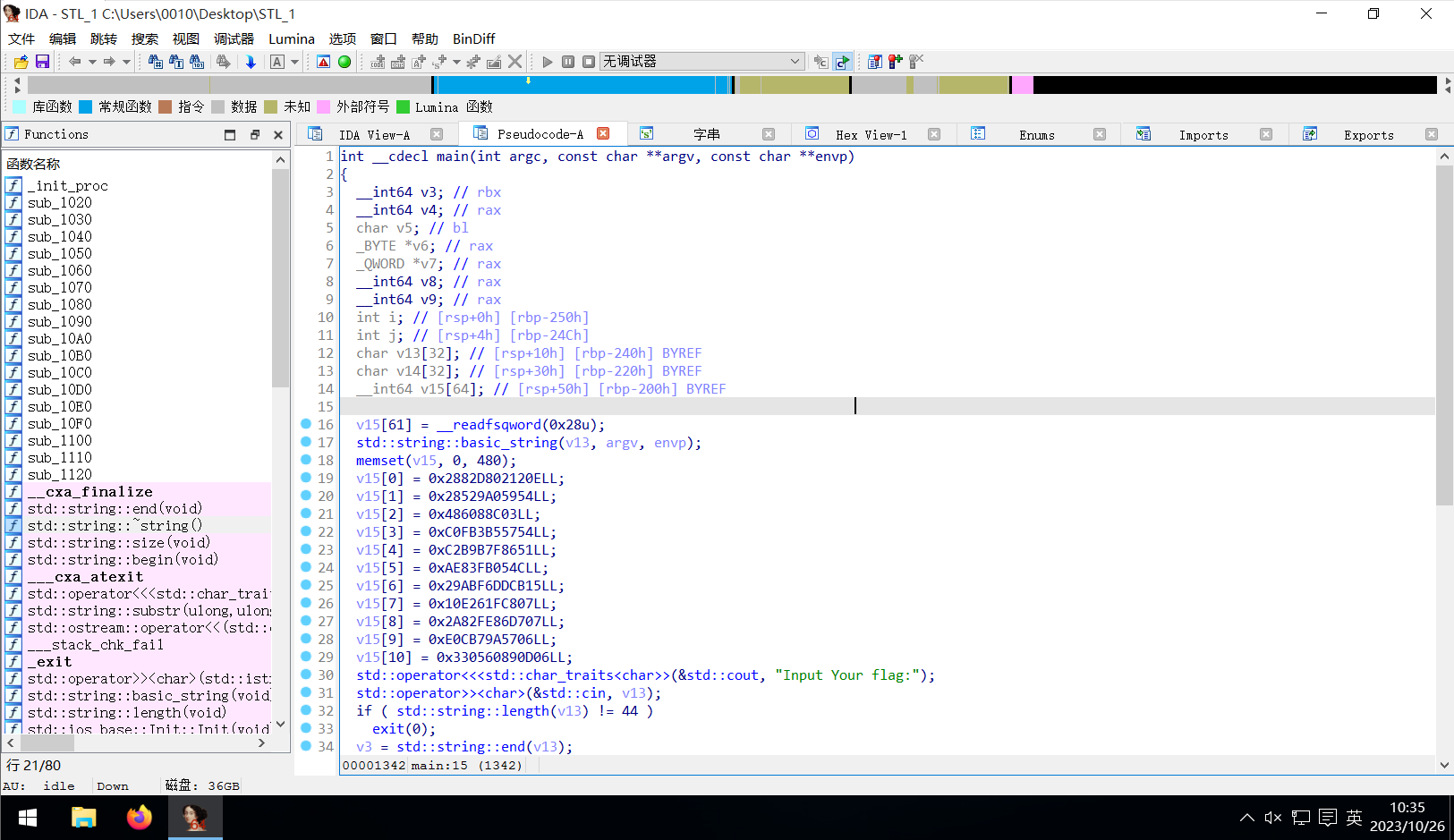Expand the dropdown next to the A icon
The image size is (1454, 840).
294,62
